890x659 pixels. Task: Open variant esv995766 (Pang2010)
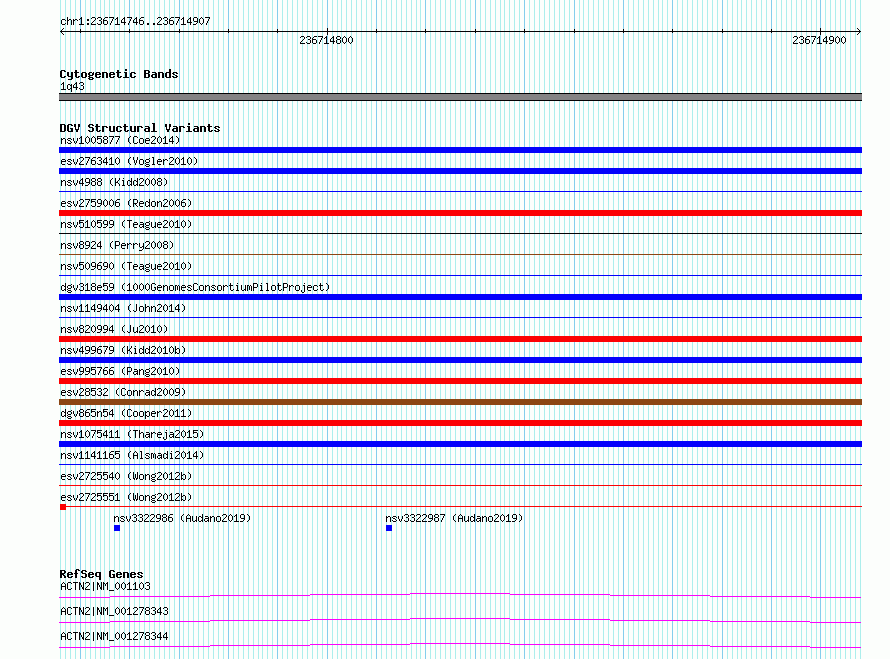click(120, 371)
